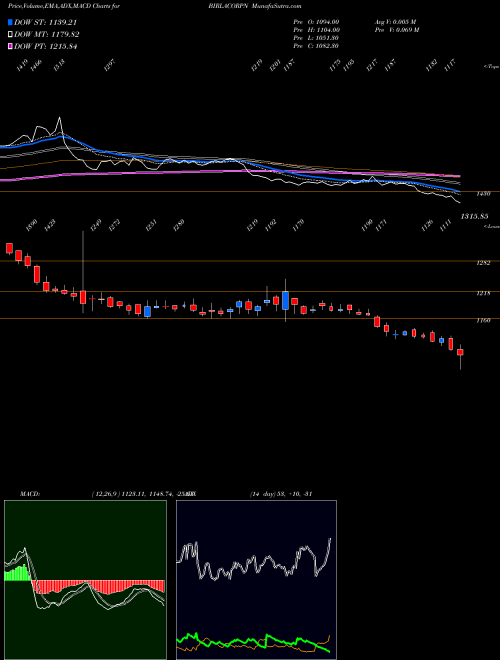Click the 'Pre H: 1104.00' value
The image size is (500, 660).
pyautogui.click(x=317, y=30)
